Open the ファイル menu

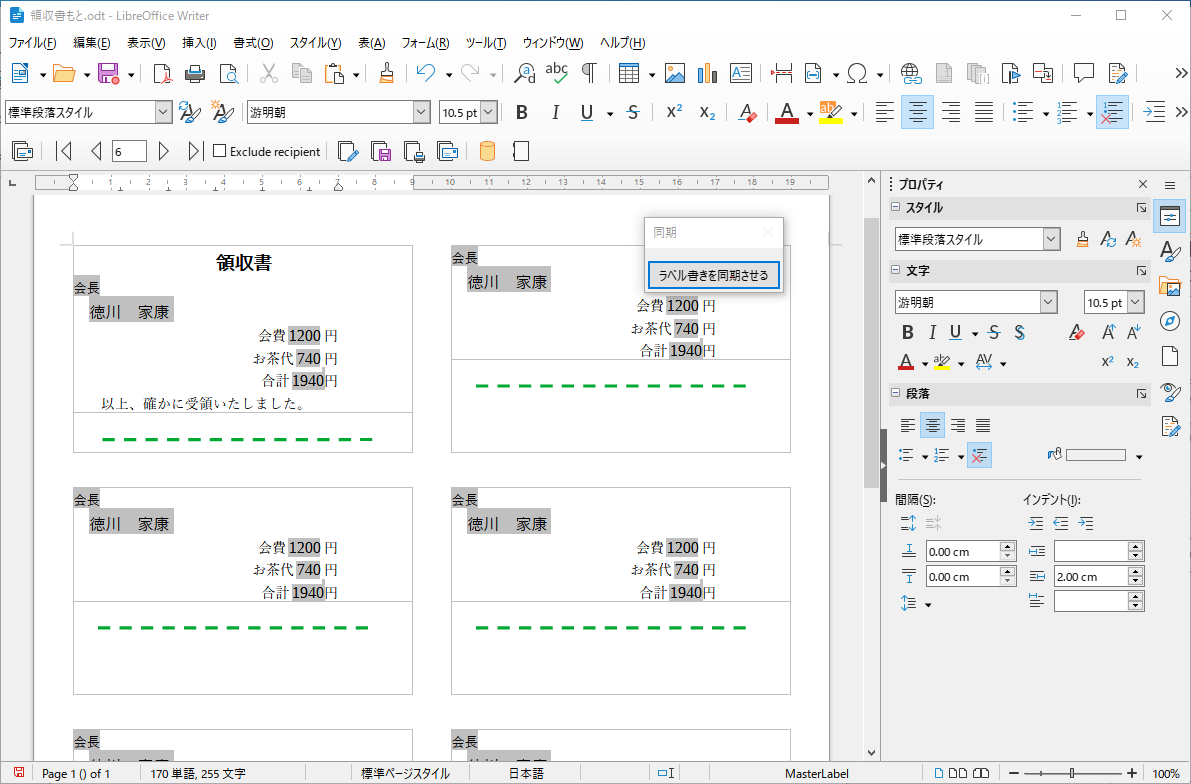tap(32, 43)
